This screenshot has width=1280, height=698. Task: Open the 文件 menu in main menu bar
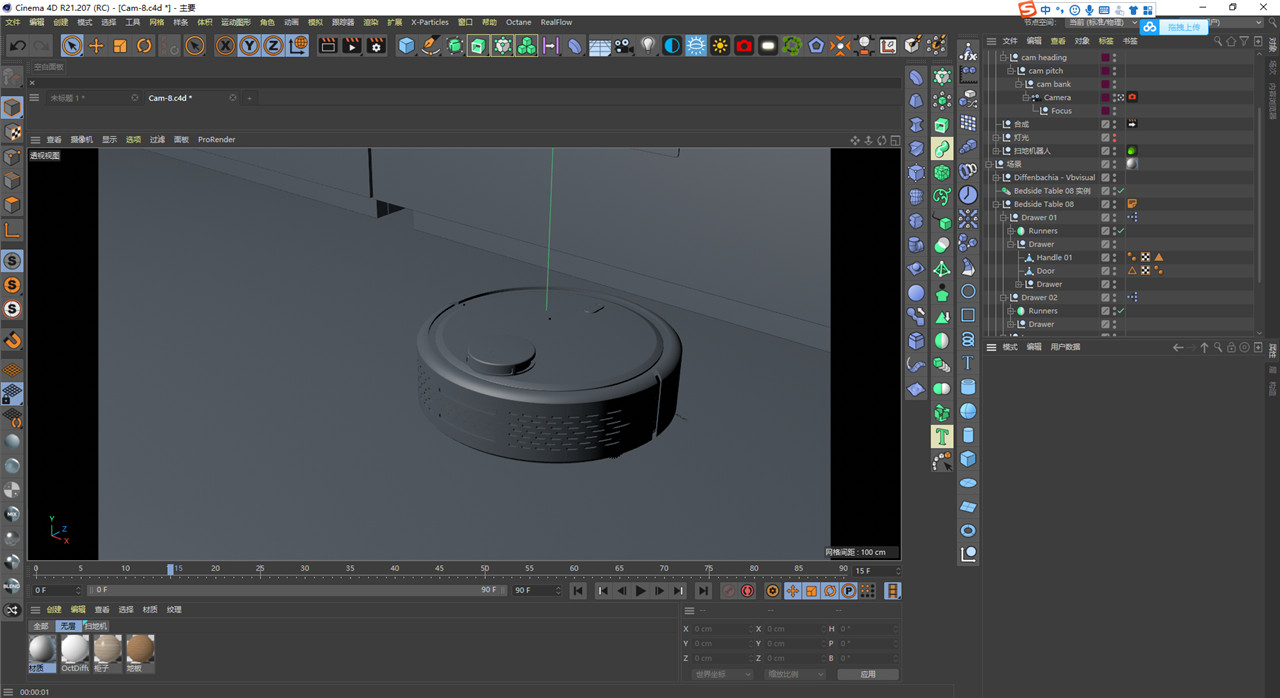coord(13,22)
